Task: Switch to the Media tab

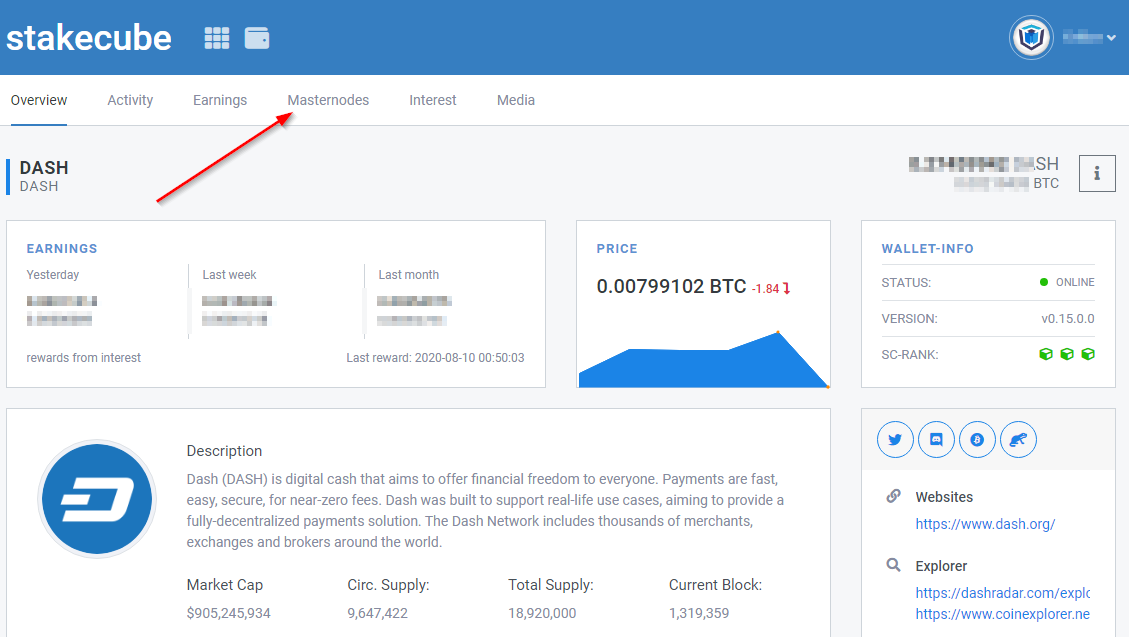Action: click(516, 100)
